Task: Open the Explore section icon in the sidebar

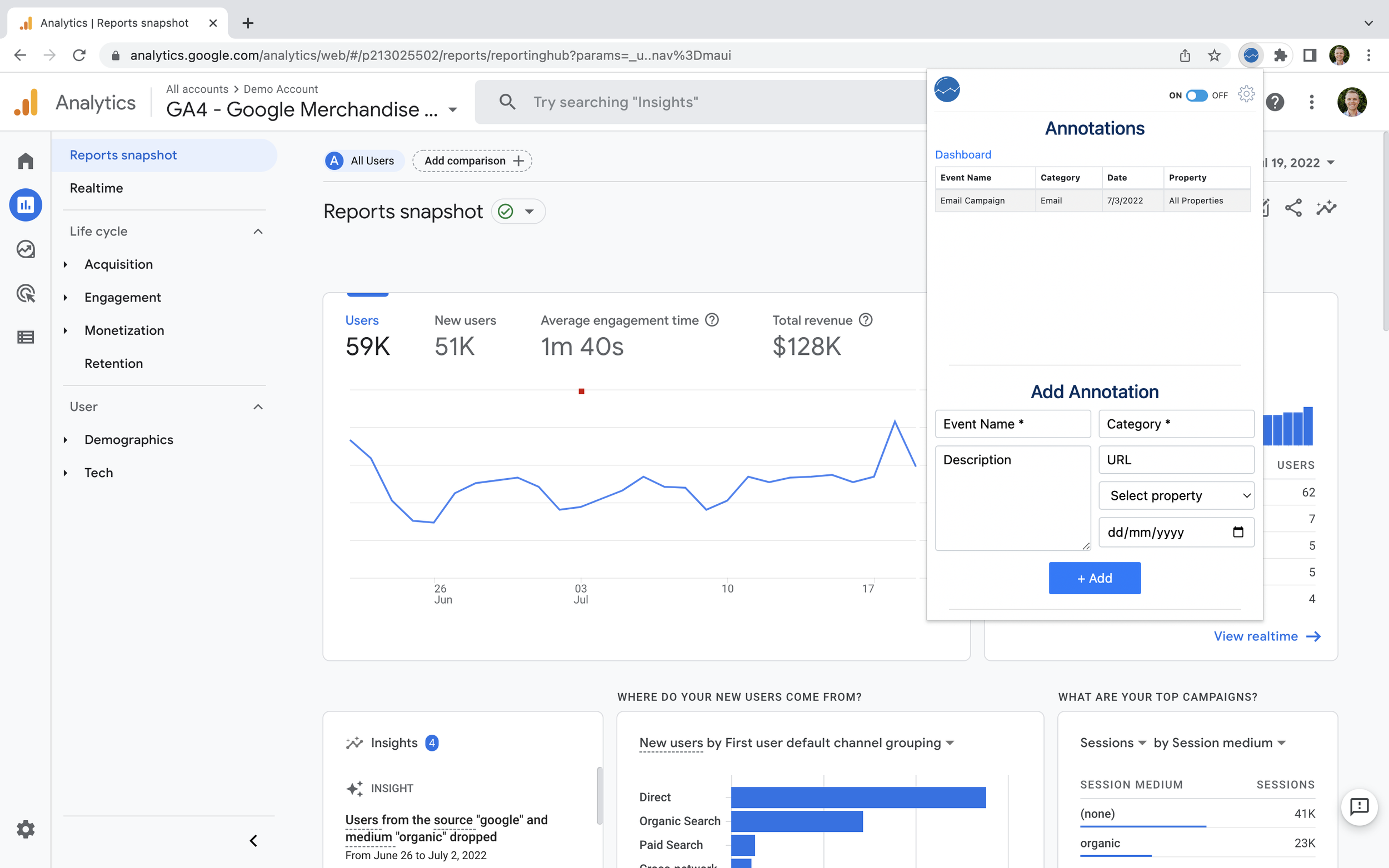Action: (x=25, y=249)
